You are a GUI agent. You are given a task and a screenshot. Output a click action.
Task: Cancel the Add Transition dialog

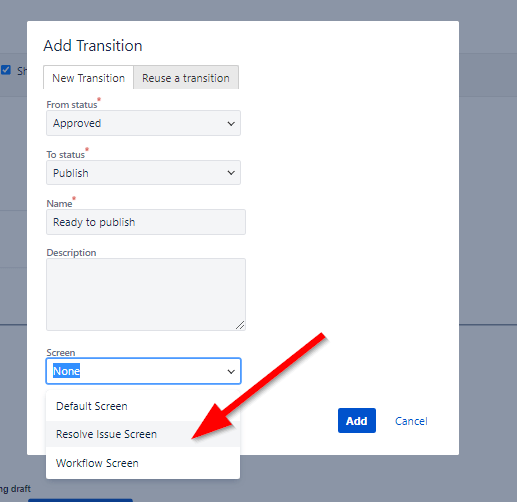tap(411, 421)
